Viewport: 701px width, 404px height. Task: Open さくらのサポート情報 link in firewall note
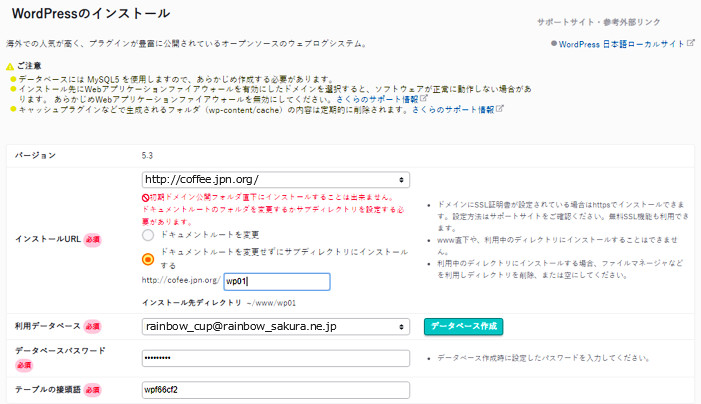378,99
